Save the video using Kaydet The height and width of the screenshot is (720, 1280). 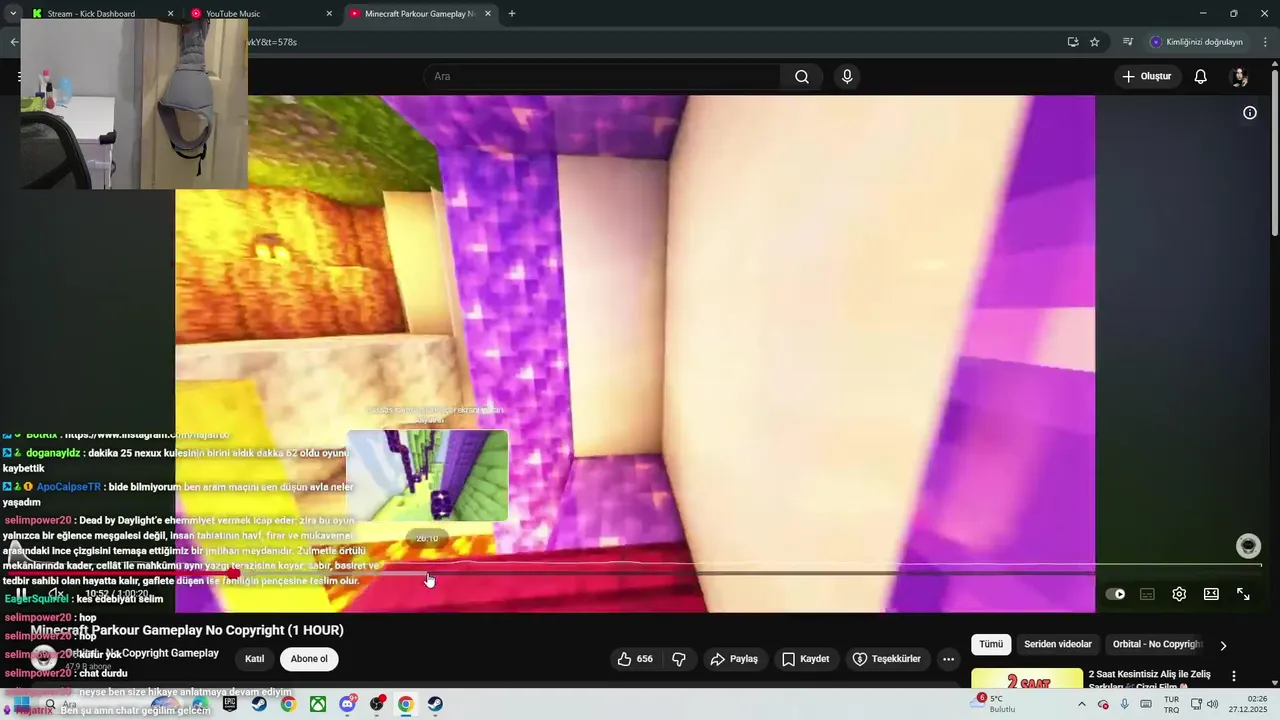click(x=806, y=659)
